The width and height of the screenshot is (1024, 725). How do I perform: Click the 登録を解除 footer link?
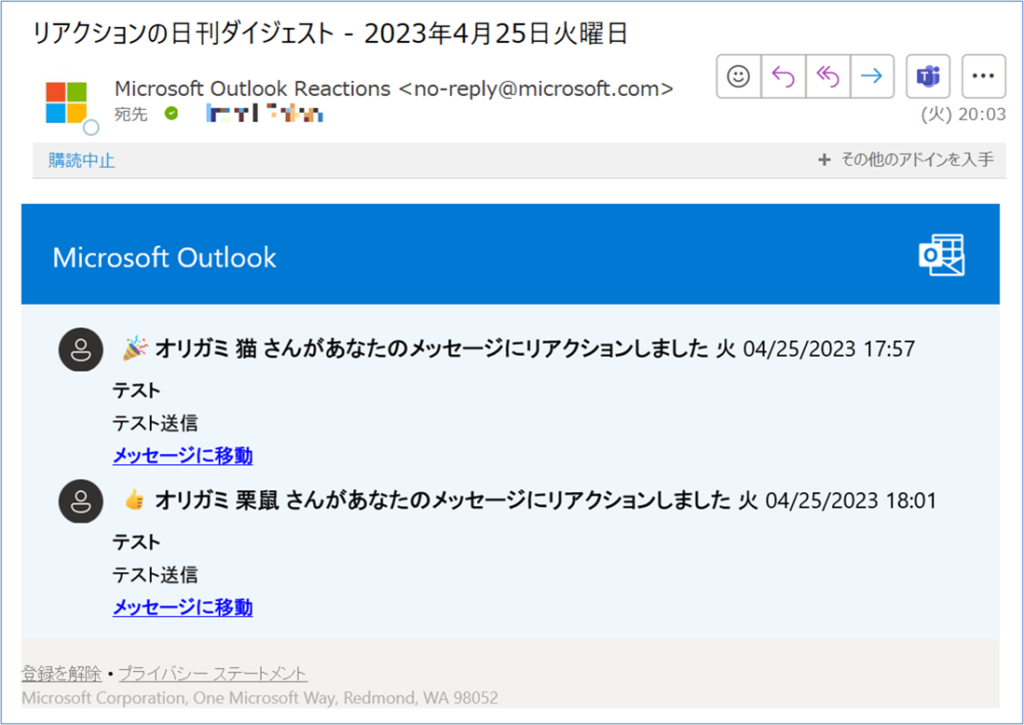point(61,674)
